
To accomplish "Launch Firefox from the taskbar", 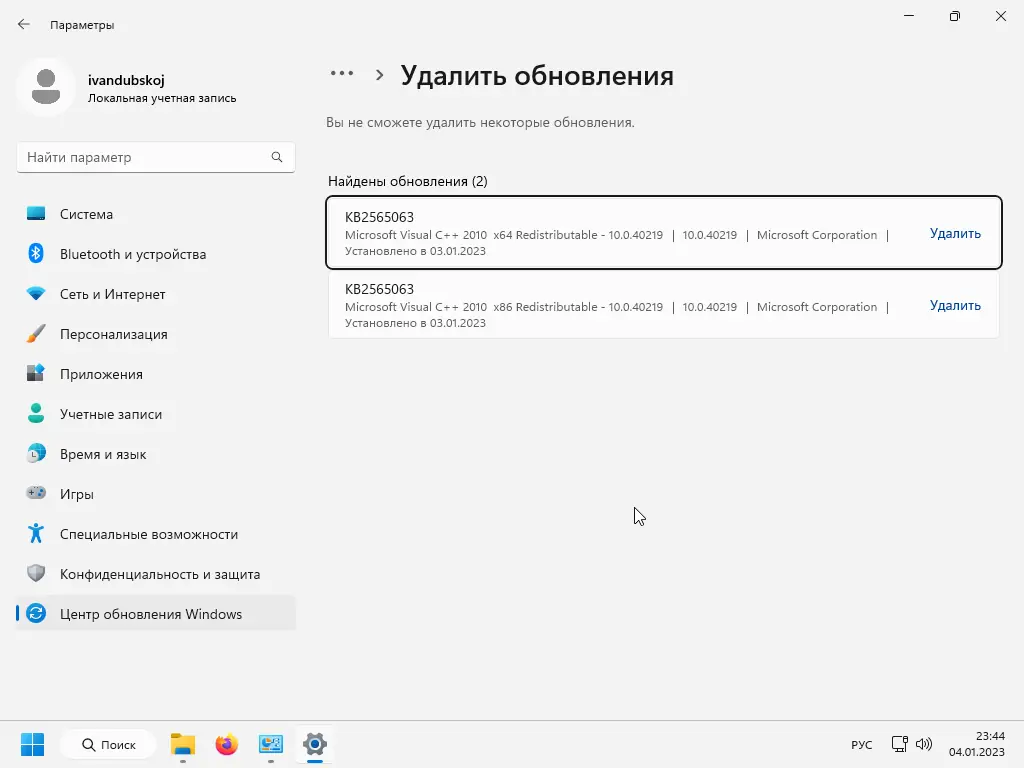I will (226, 744).
